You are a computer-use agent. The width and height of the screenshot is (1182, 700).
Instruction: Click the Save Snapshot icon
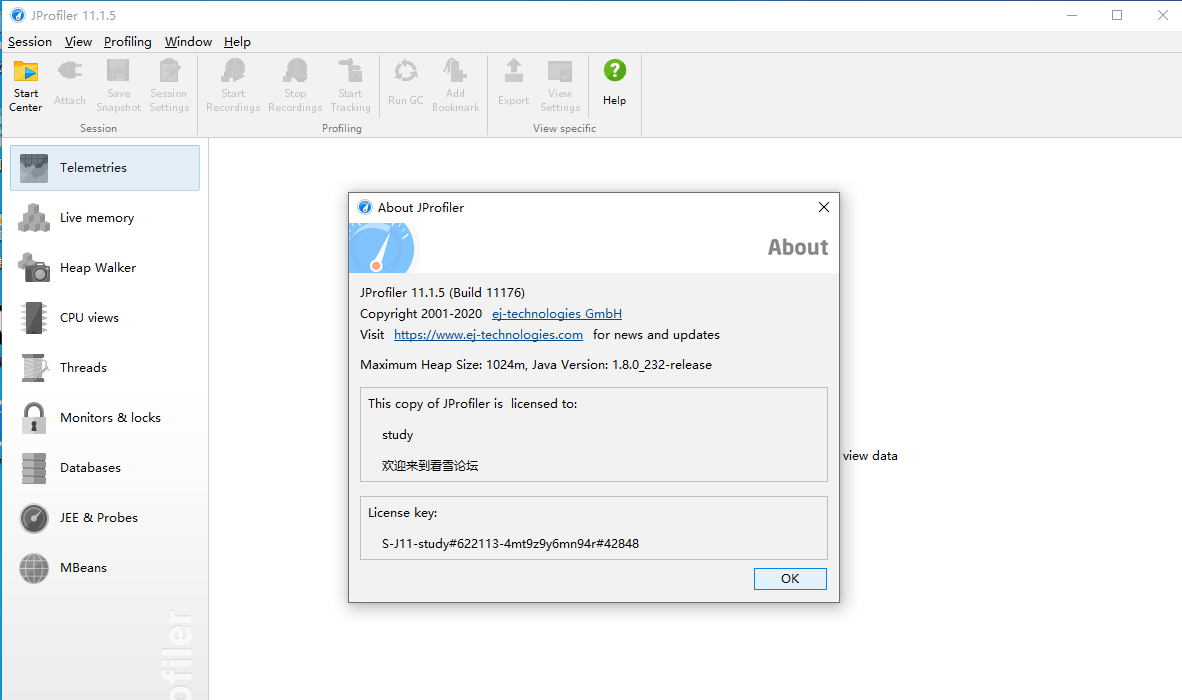(x=118, y=86)
